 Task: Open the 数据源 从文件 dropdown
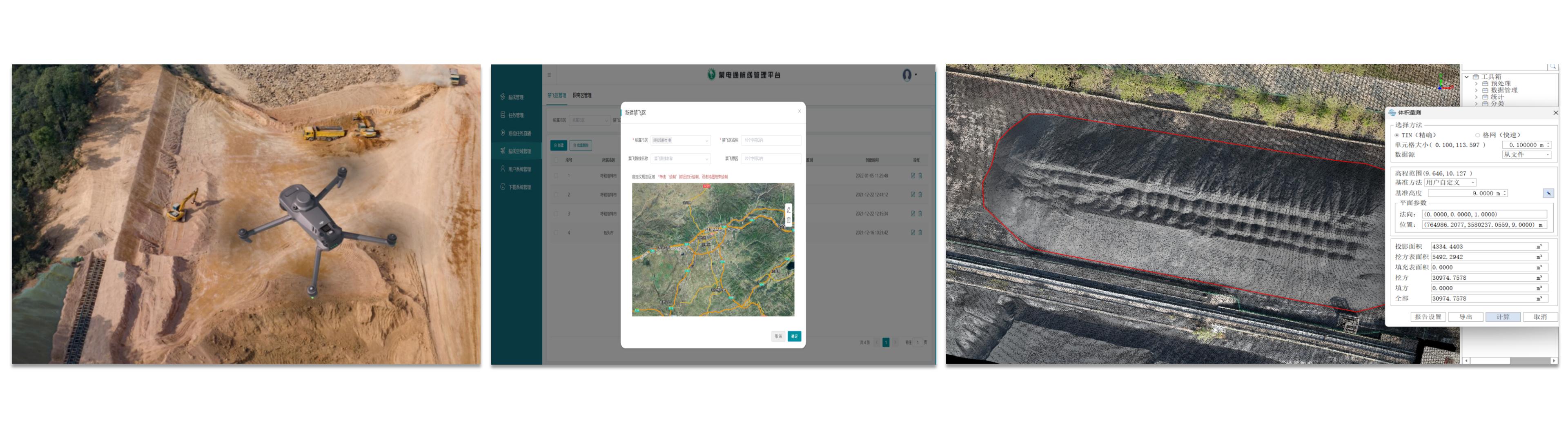tap(1526, 155)
